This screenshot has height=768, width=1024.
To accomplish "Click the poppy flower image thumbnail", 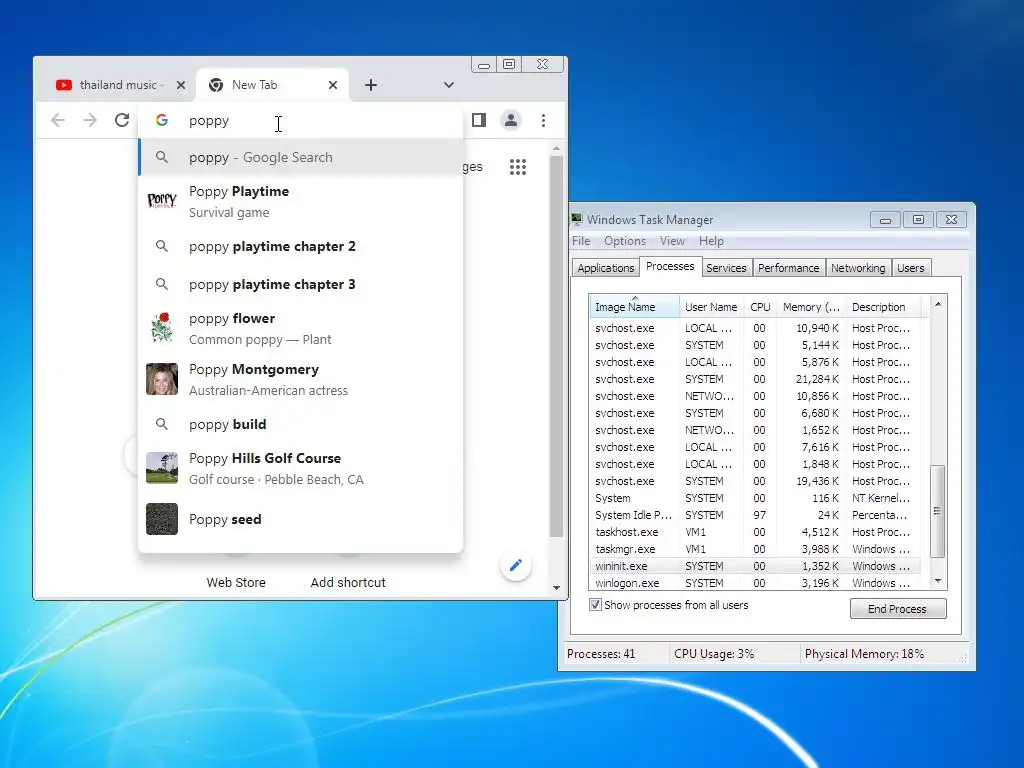I will click(x=162, y=328).
